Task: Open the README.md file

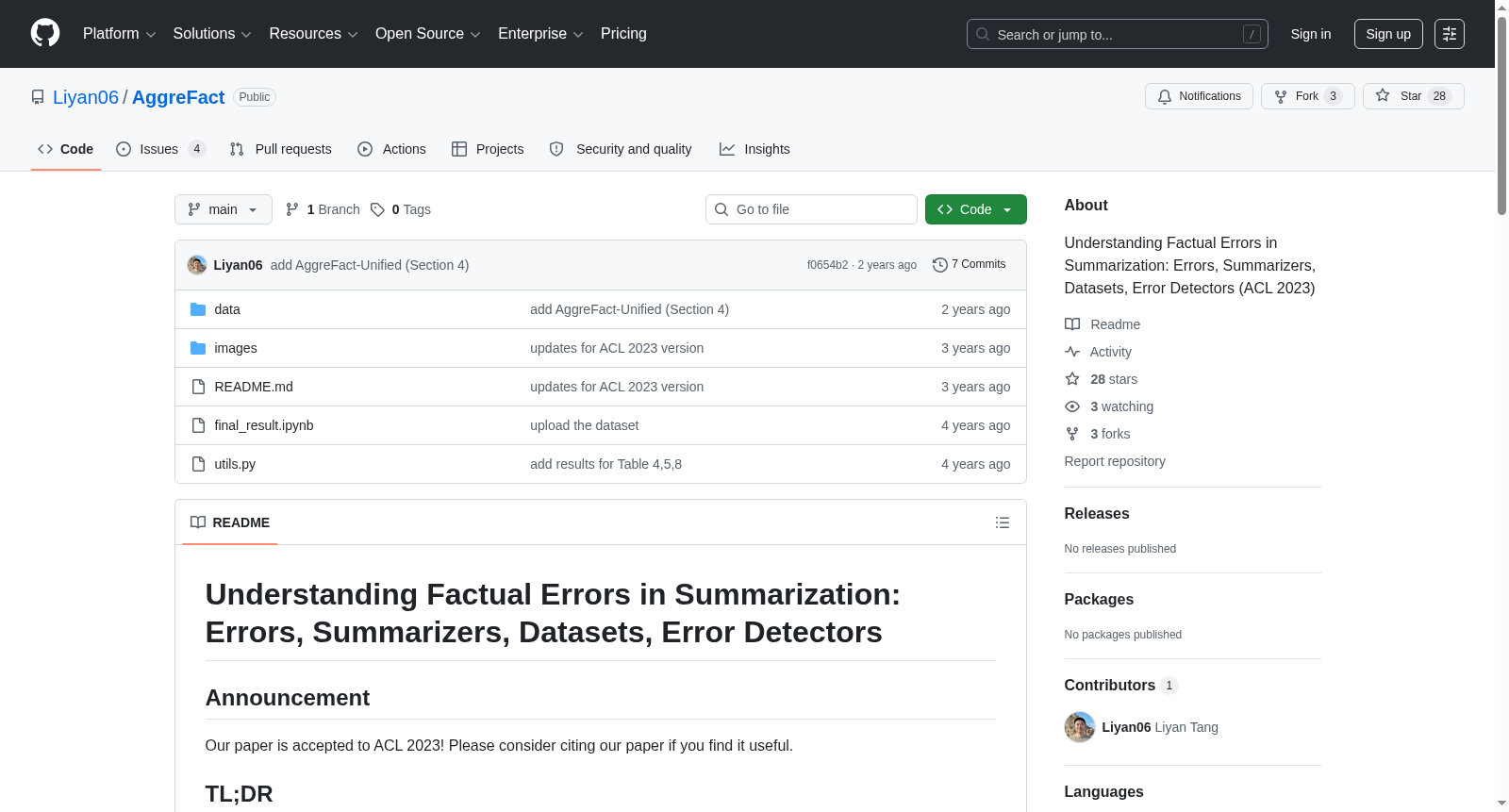Action: coord(254,387)
